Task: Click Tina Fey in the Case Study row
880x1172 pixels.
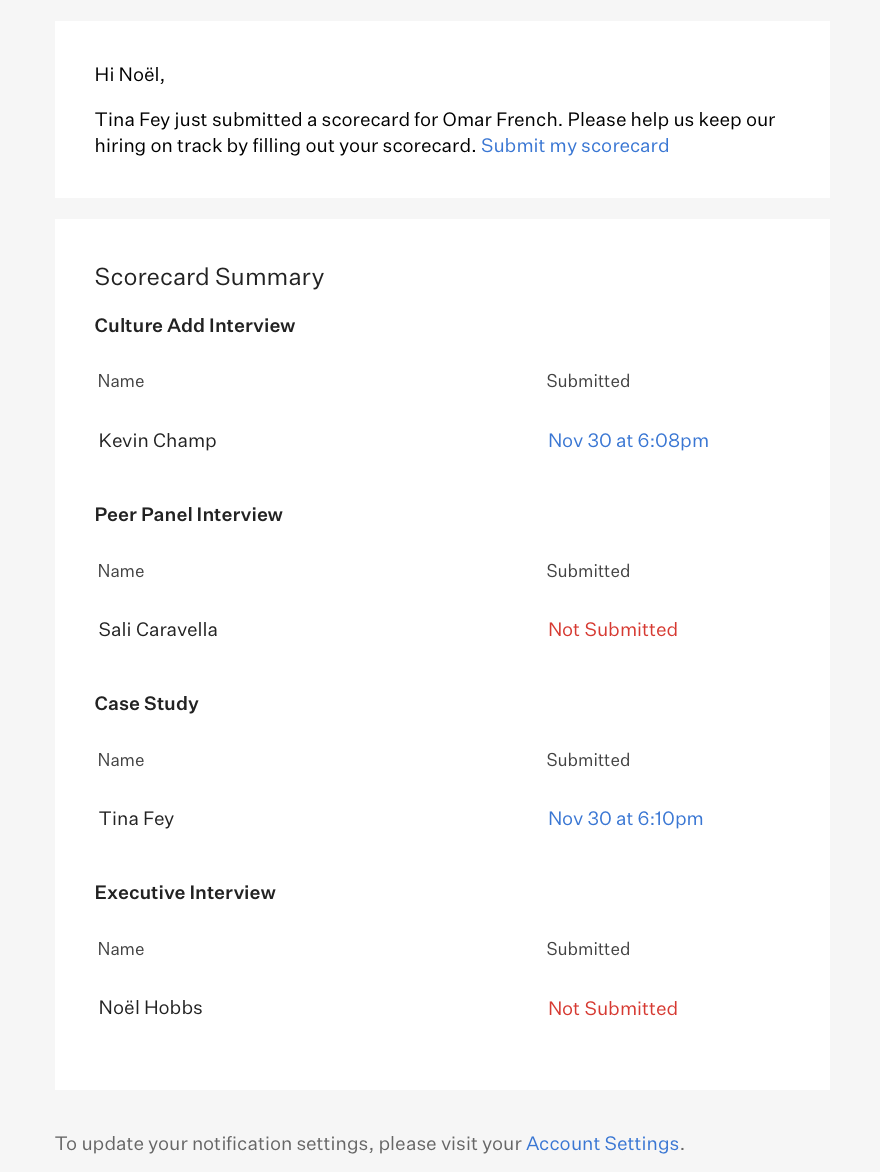Action: [x=136, y=819]
